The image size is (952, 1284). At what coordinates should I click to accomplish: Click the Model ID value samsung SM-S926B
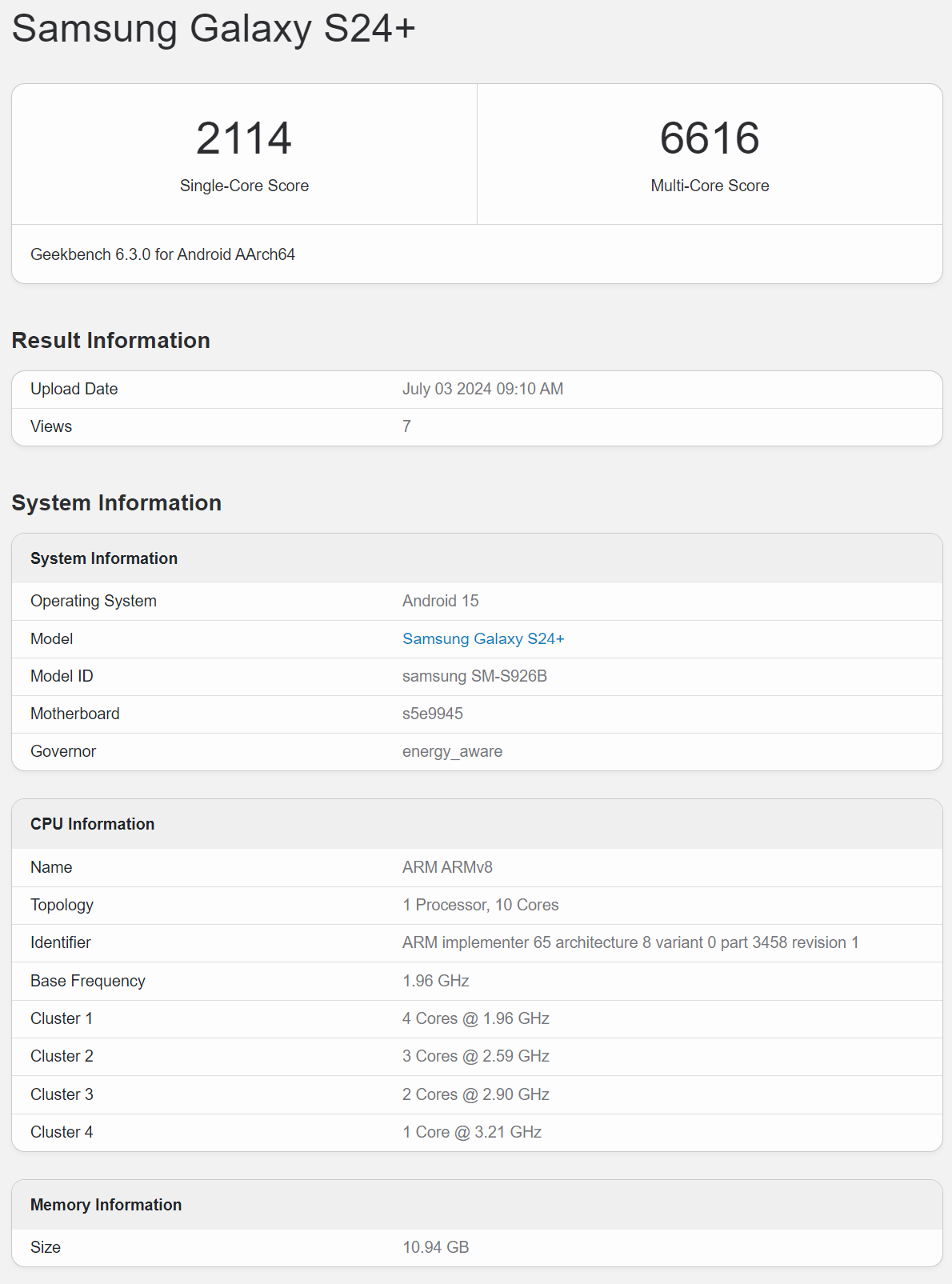pos(474,676)
